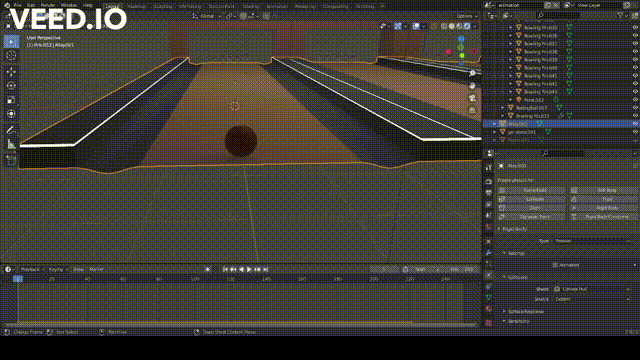The height and width of the screenshot is (360, 640).
Task: Click the Force Field physics button
Action: pos(532,190)
